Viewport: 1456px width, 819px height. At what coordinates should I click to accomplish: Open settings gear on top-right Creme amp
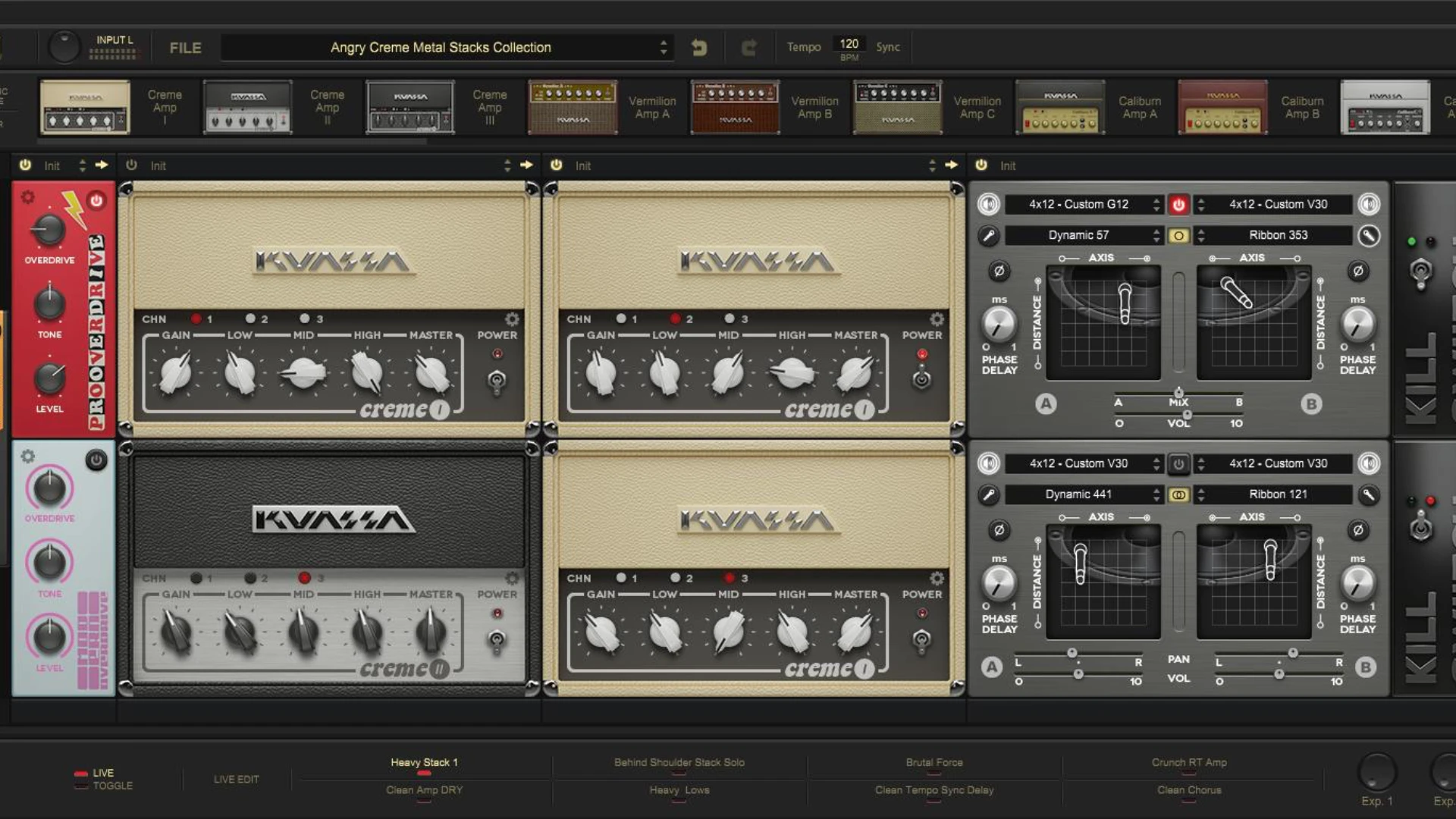point(937,318)
